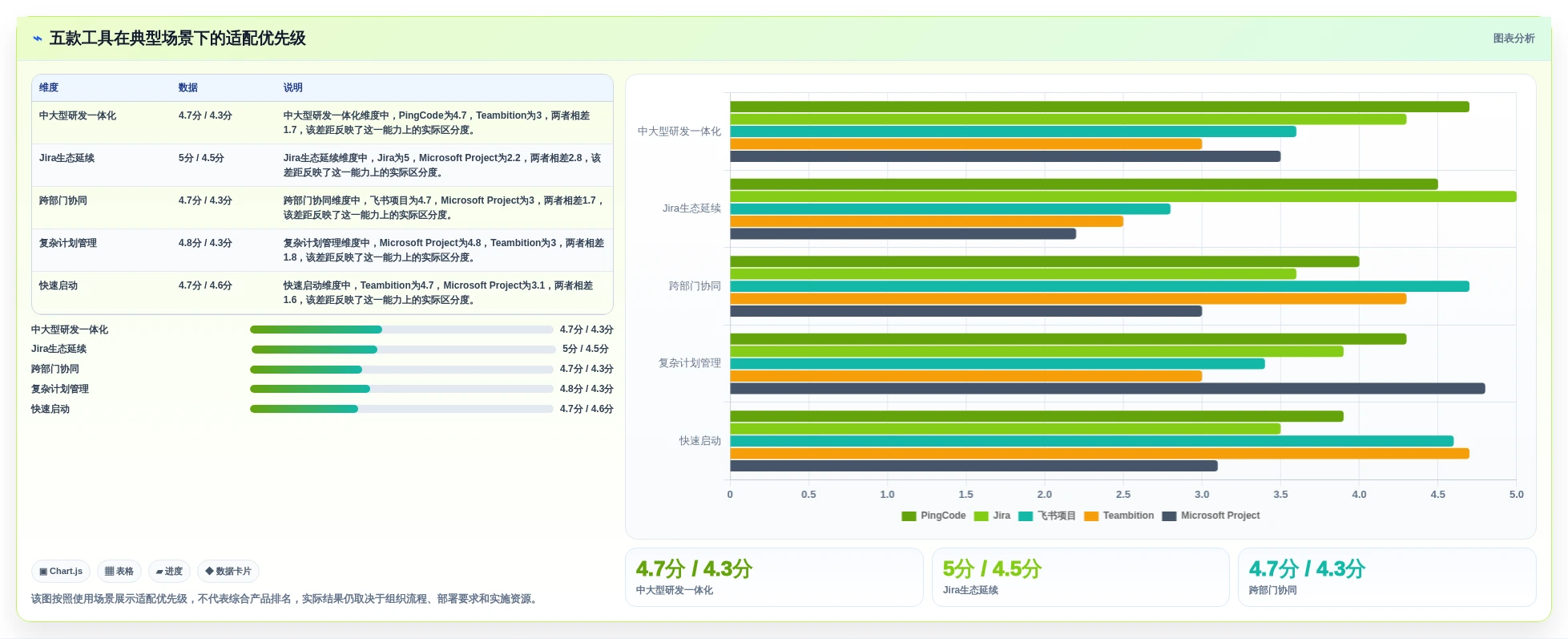This screenshot has width=1568, height=639.
Task: Click the 说明 column header
Action: point(292,87)
